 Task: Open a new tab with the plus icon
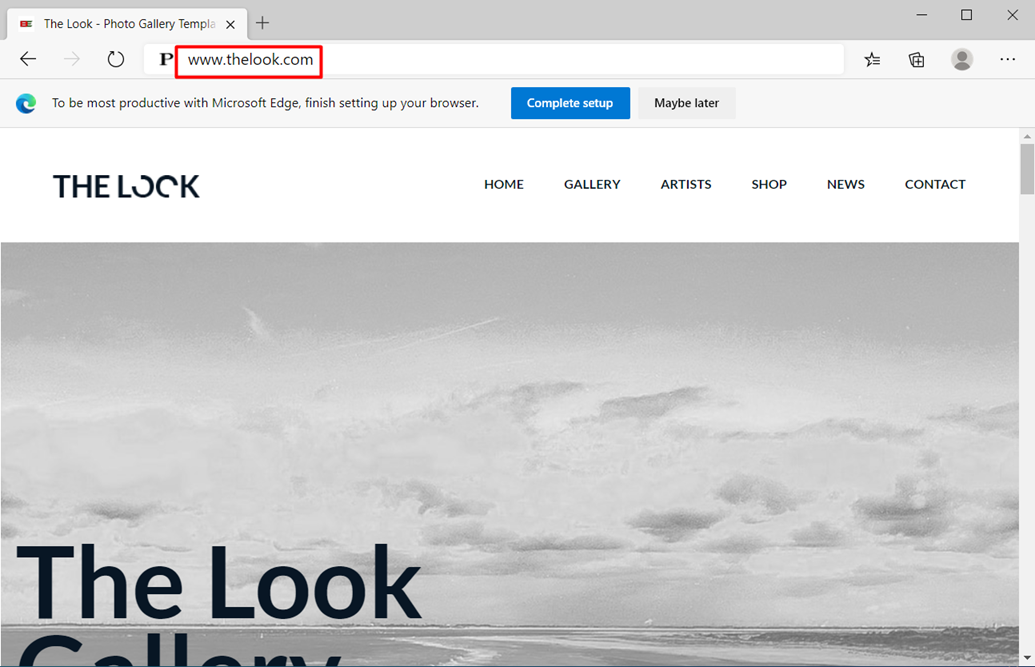point(263,23)
